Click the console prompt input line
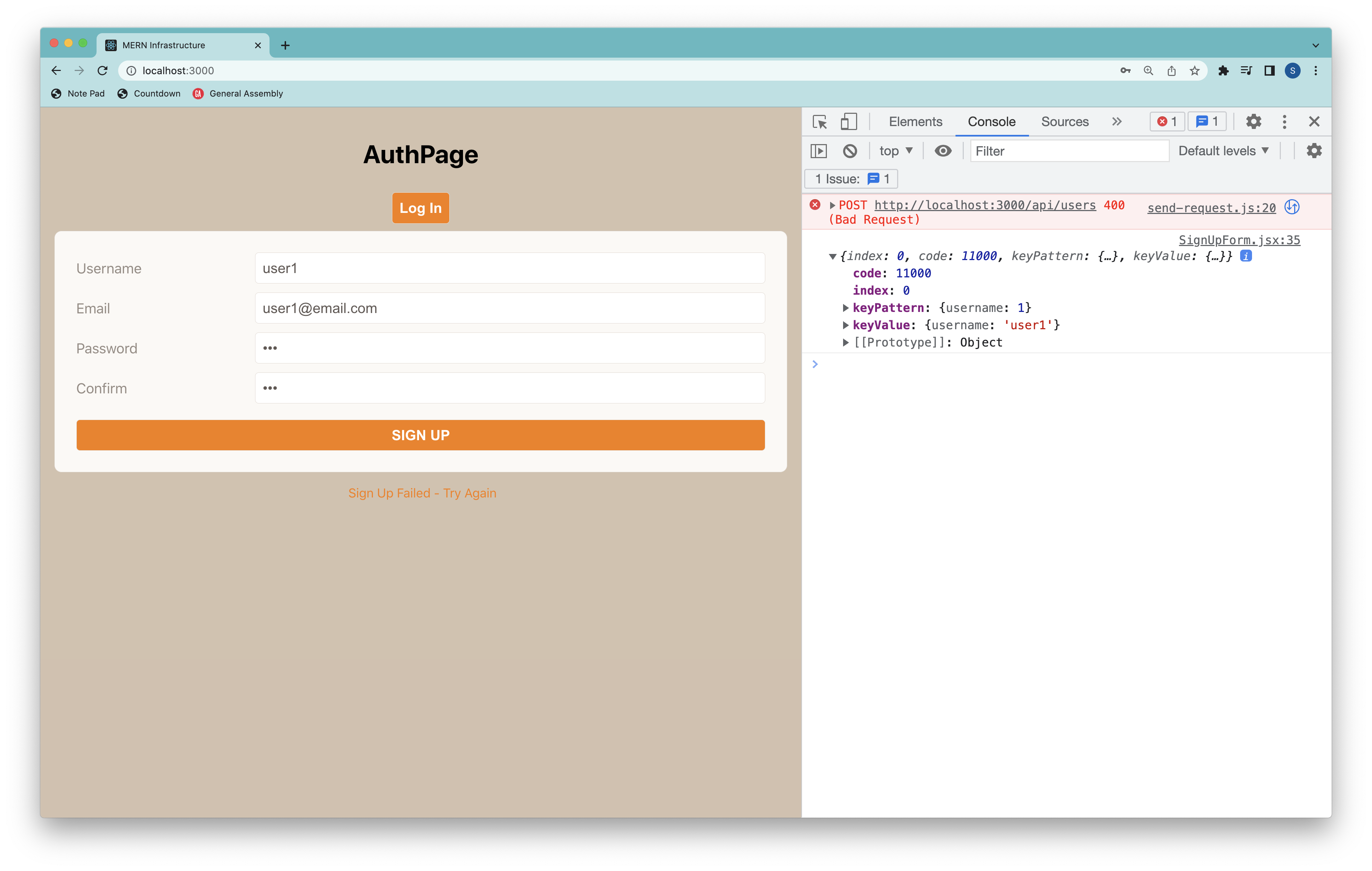Screen dimensions: 1372x871 [1071, 365]
